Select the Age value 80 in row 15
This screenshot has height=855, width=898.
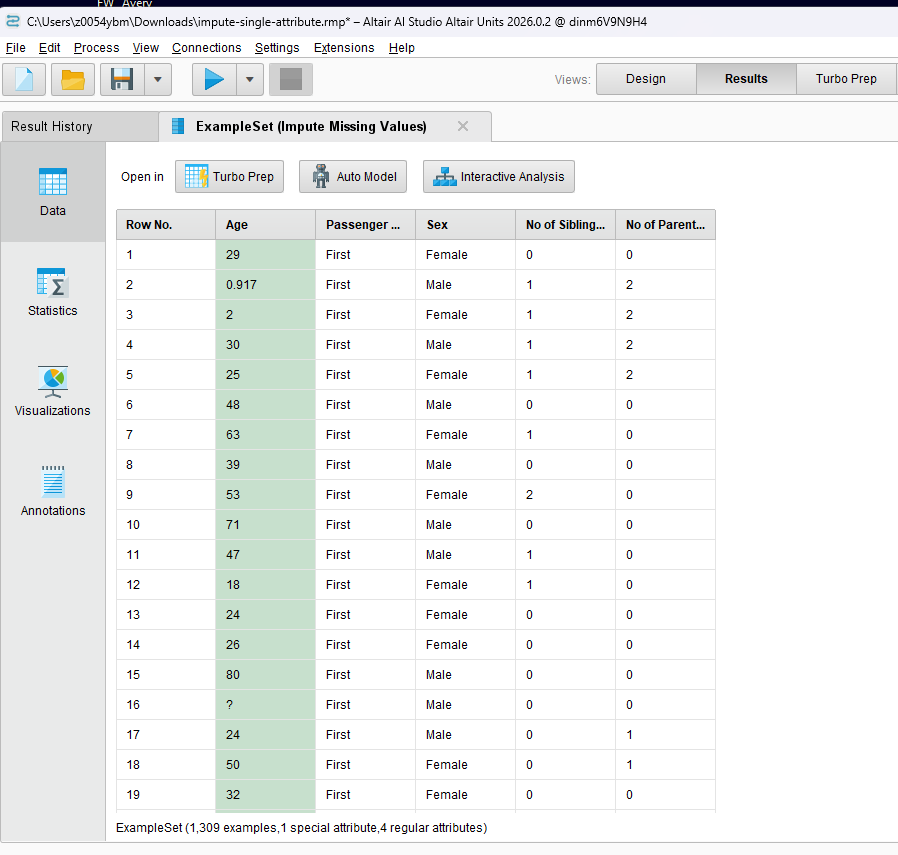266,675
